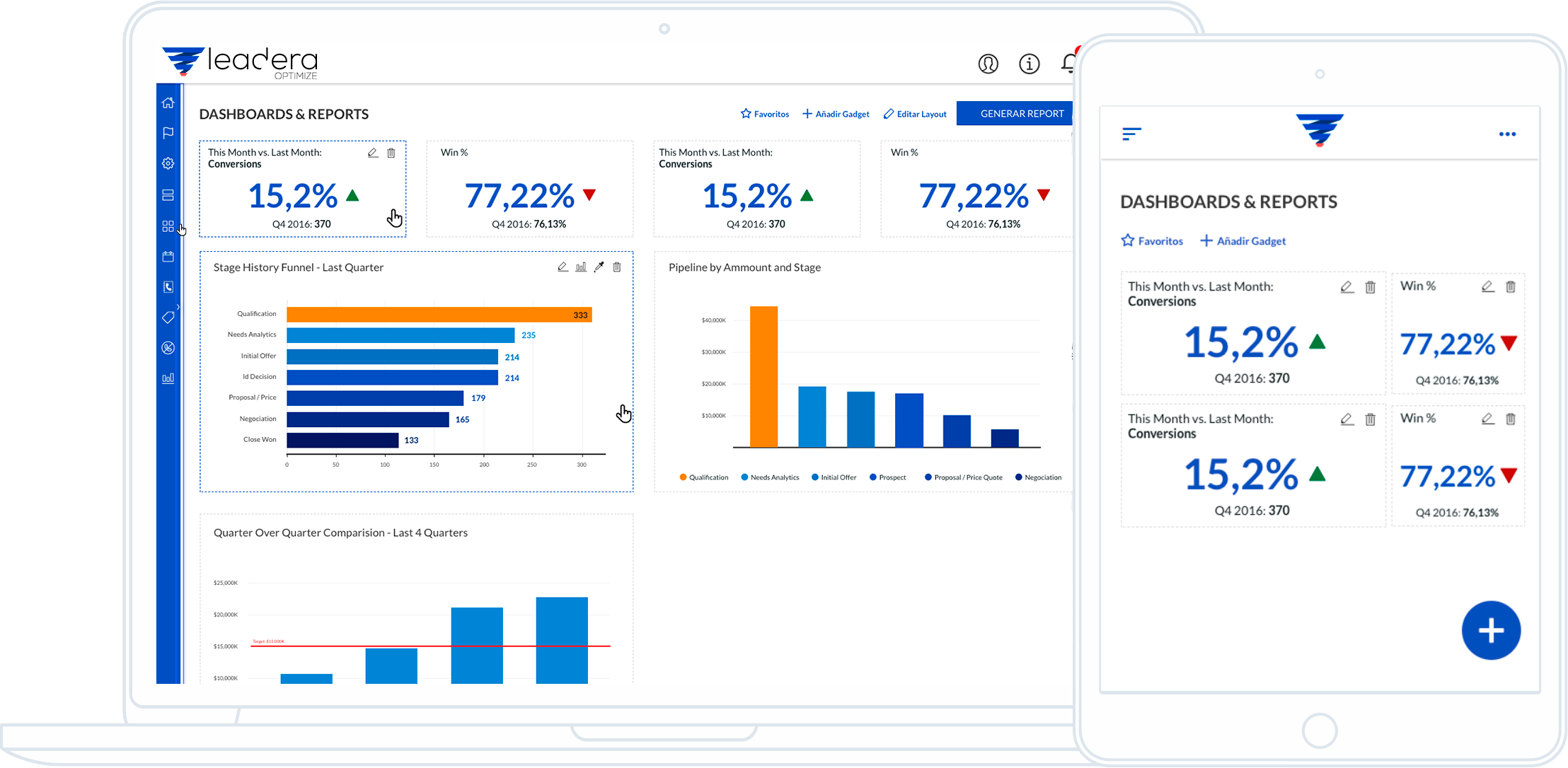This screenshot has height=768, width=1568.
Task: Edit the bottom Win % card on tablet
Action: tap(1488, 419)
